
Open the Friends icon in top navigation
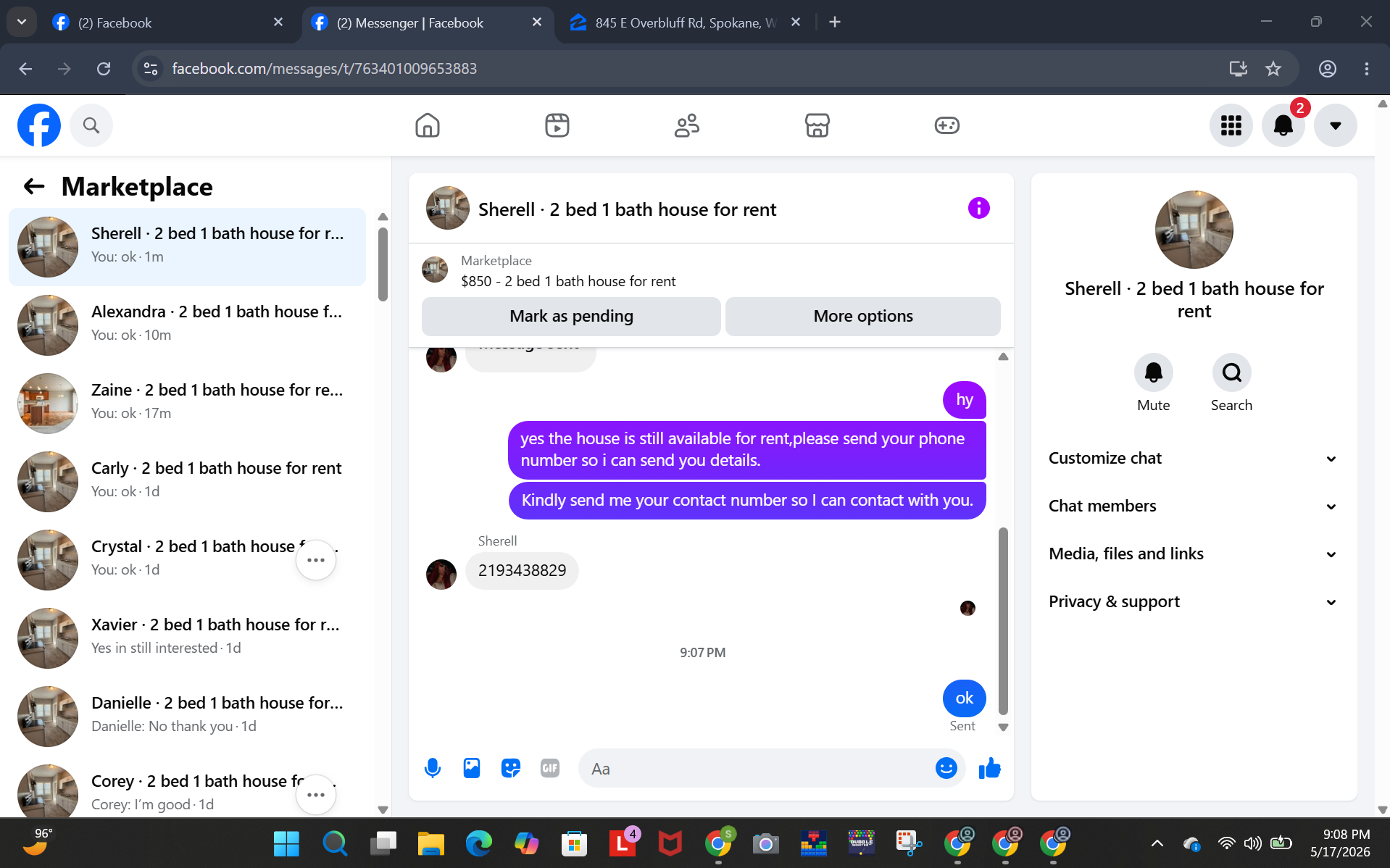pyautogui.click(x=687, y=125)
